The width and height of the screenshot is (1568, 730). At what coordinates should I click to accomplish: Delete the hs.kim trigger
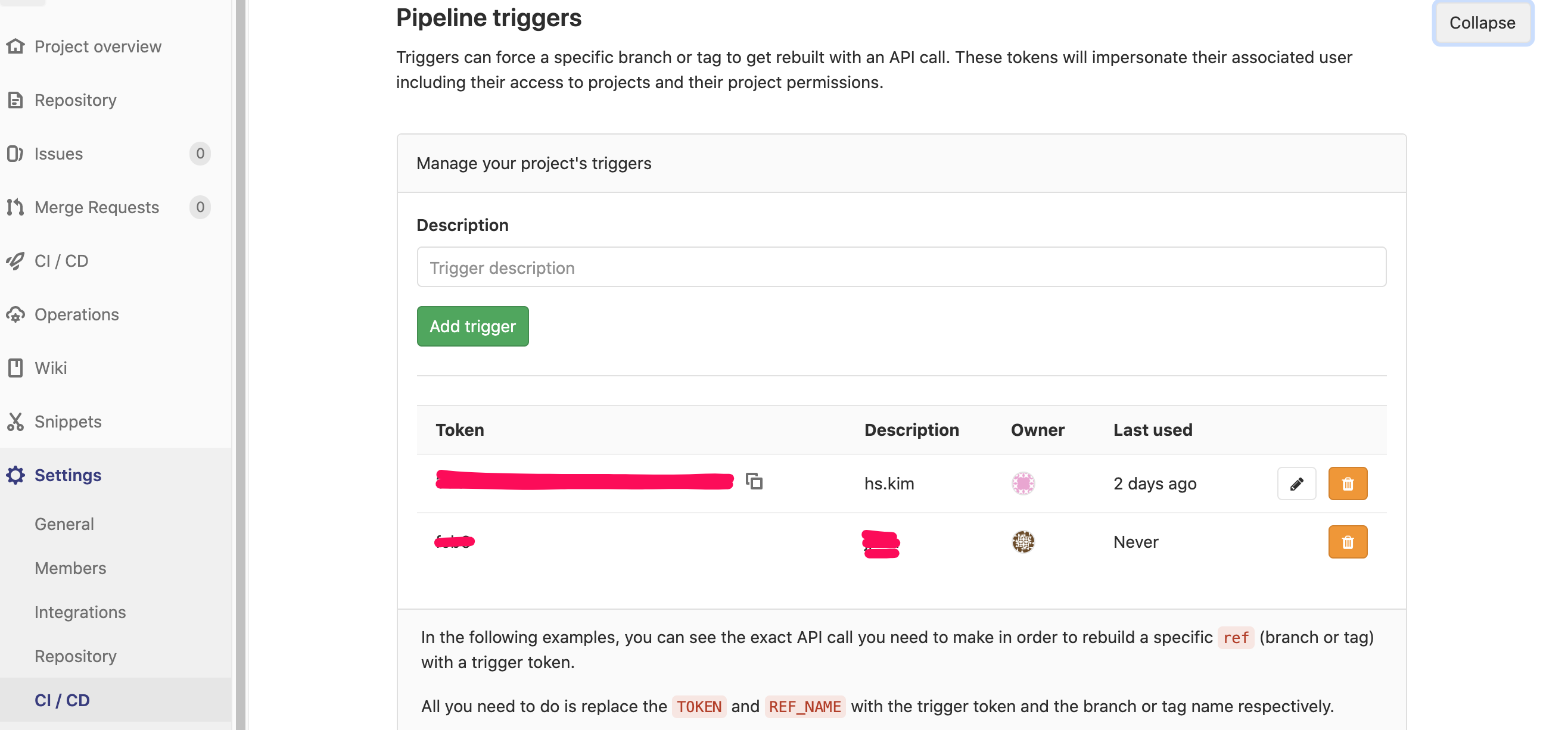[x=1348, y=483]
